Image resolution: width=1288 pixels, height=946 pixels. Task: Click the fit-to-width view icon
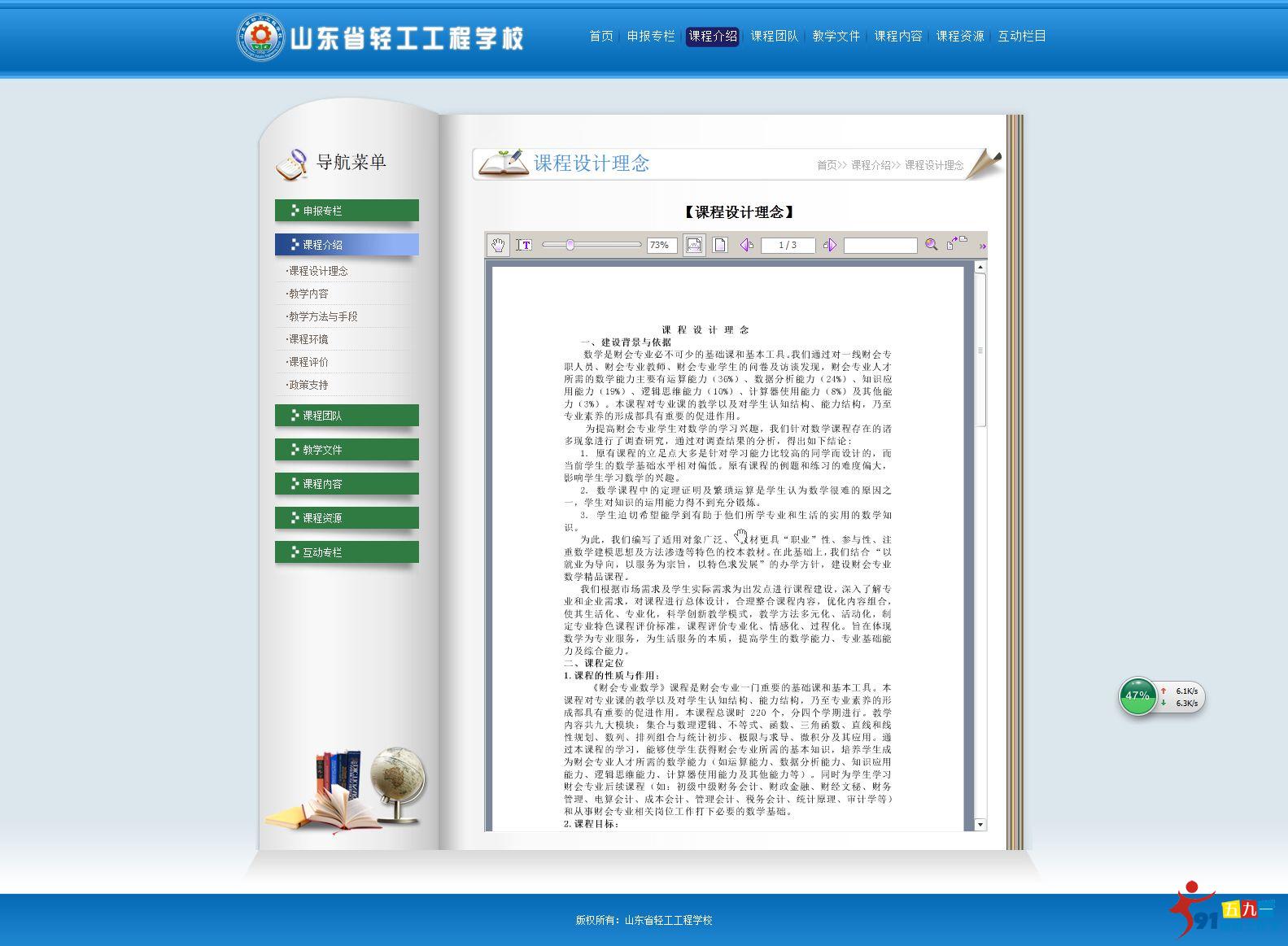coord(694,245)
